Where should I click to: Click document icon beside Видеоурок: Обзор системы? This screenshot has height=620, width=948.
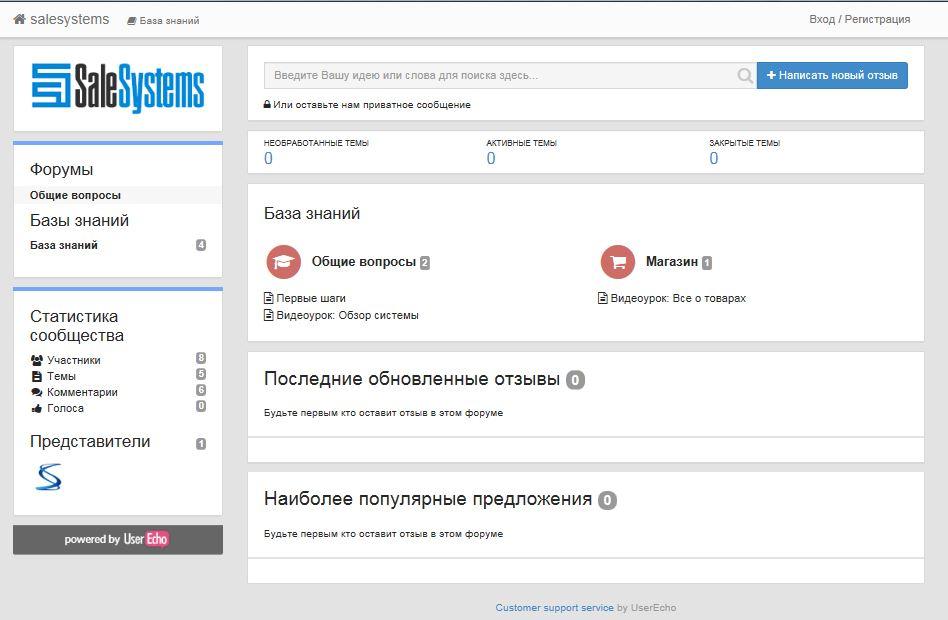[269, 315]
